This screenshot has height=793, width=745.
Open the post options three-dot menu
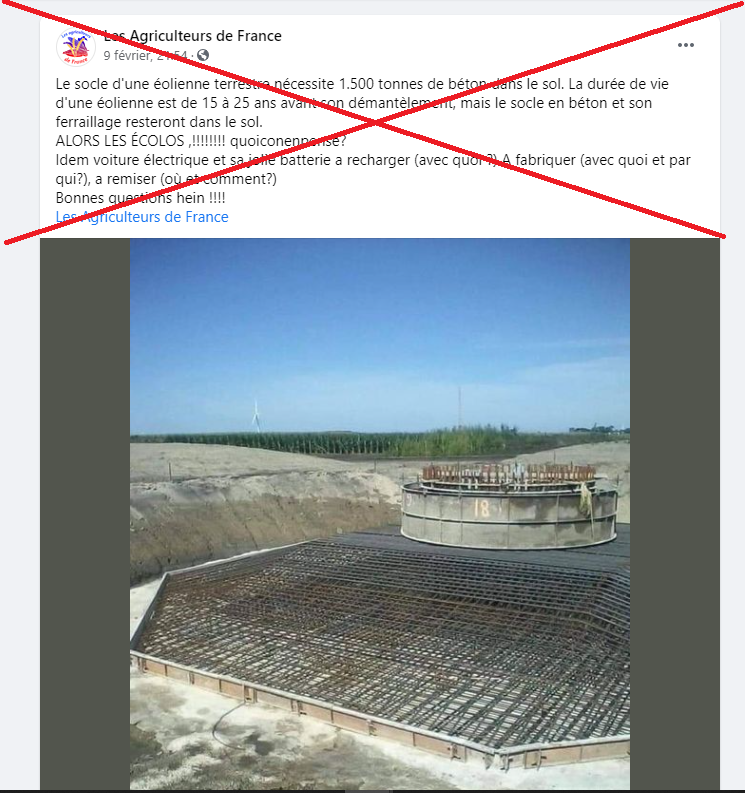click(685, 45)
